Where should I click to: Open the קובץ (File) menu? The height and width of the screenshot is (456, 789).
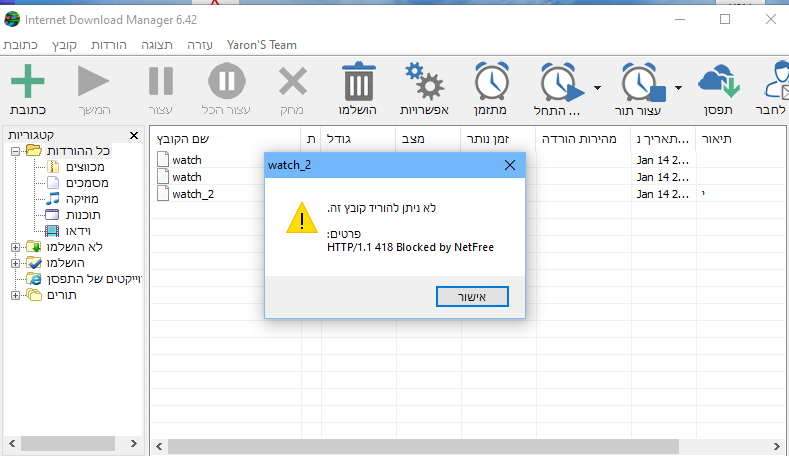[64, 45]
